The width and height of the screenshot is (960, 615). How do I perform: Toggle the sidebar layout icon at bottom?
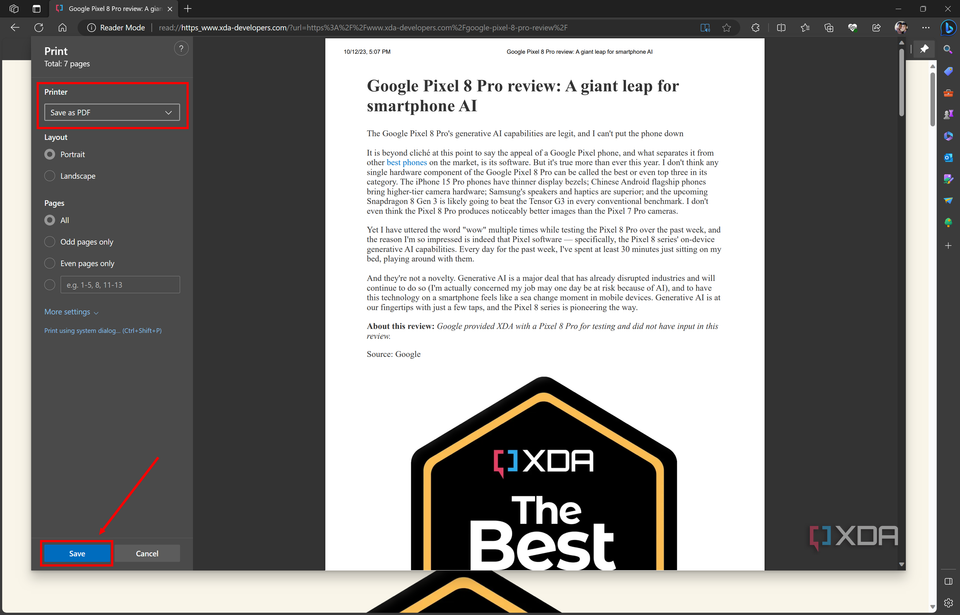[948, 581]
